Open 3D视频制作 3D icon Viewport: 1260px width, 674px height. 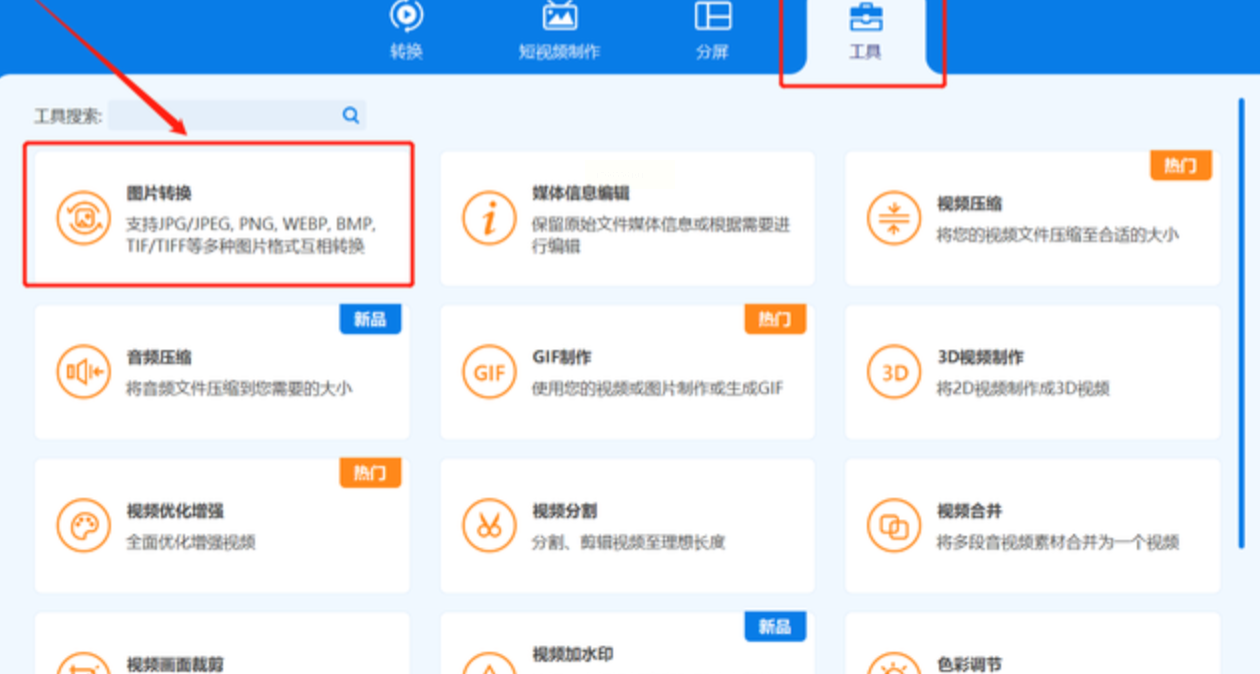click(894, 372)
